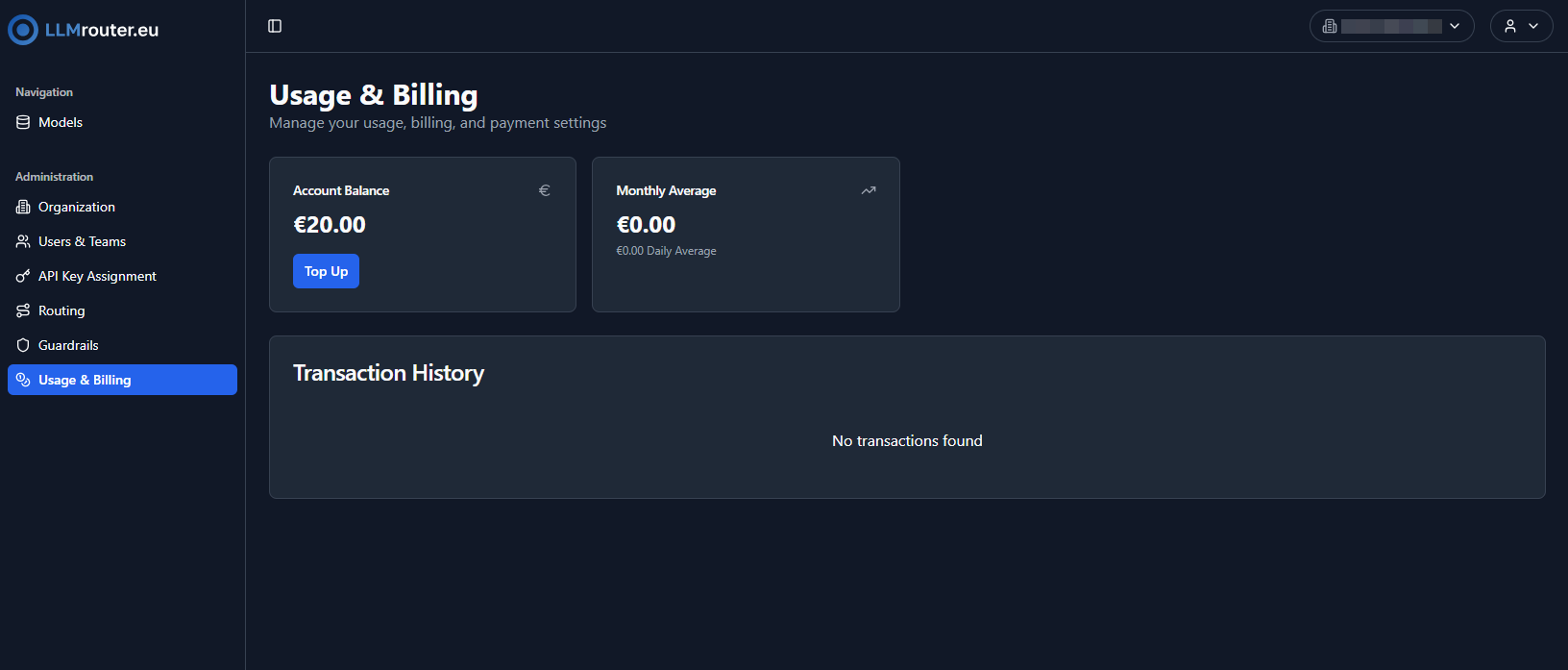Click the Routing icon in sidebar
1568x670 pixels.
point(23,310)
